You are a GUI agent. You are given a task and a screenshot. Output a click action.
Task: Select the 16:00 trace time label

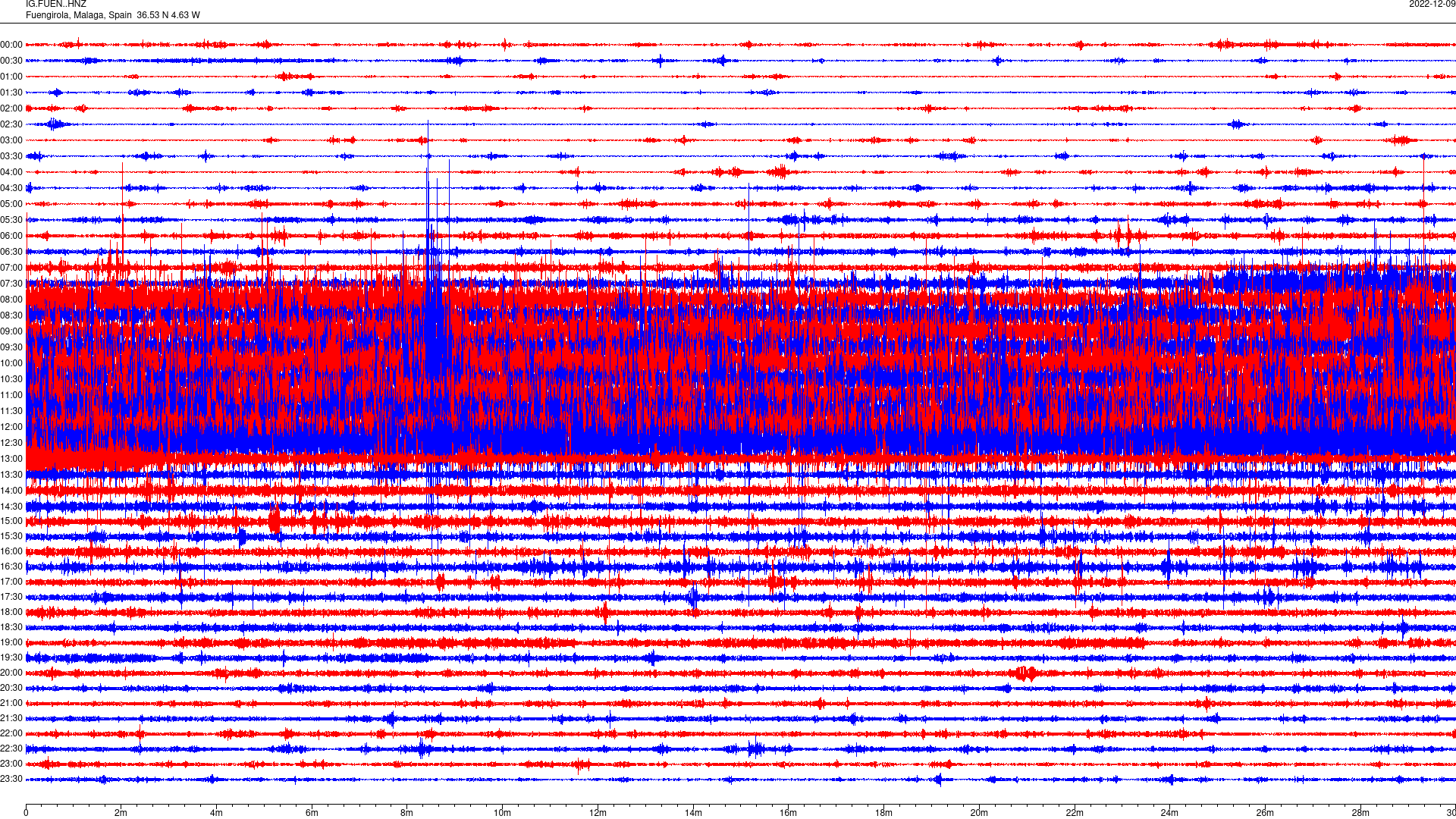point(11,551)
